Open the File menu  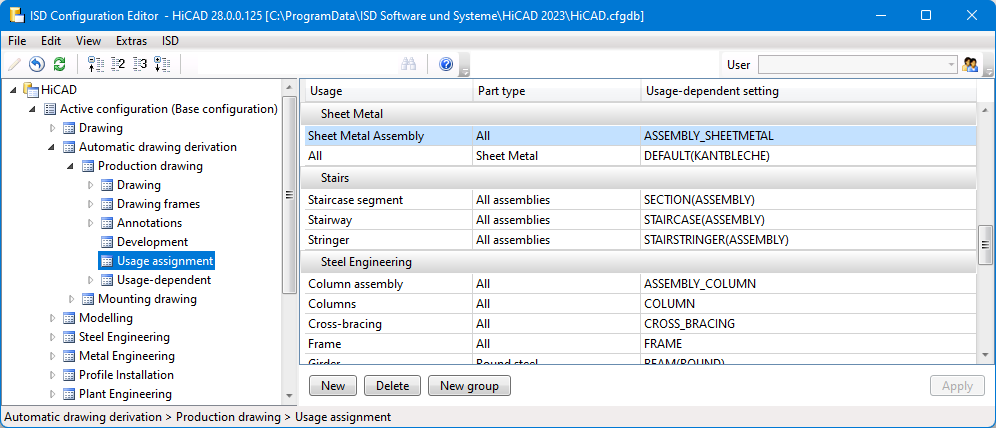(17, 41)
